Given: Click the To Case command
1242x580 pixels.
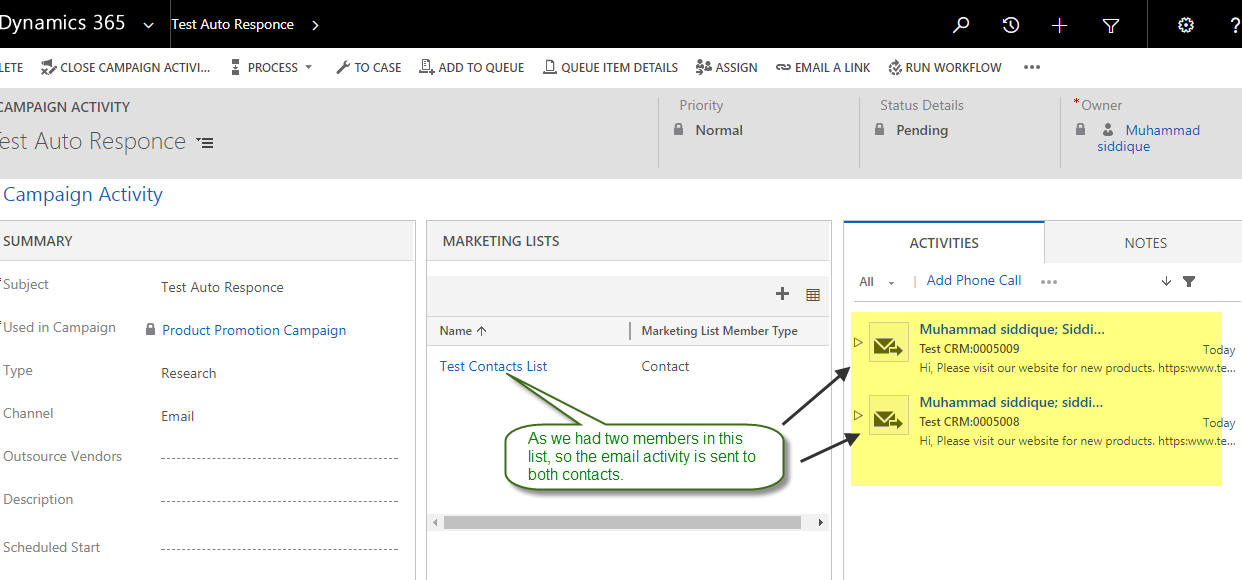Looking at the screenshot, I should pyautogui.click(x=368, y=67).
